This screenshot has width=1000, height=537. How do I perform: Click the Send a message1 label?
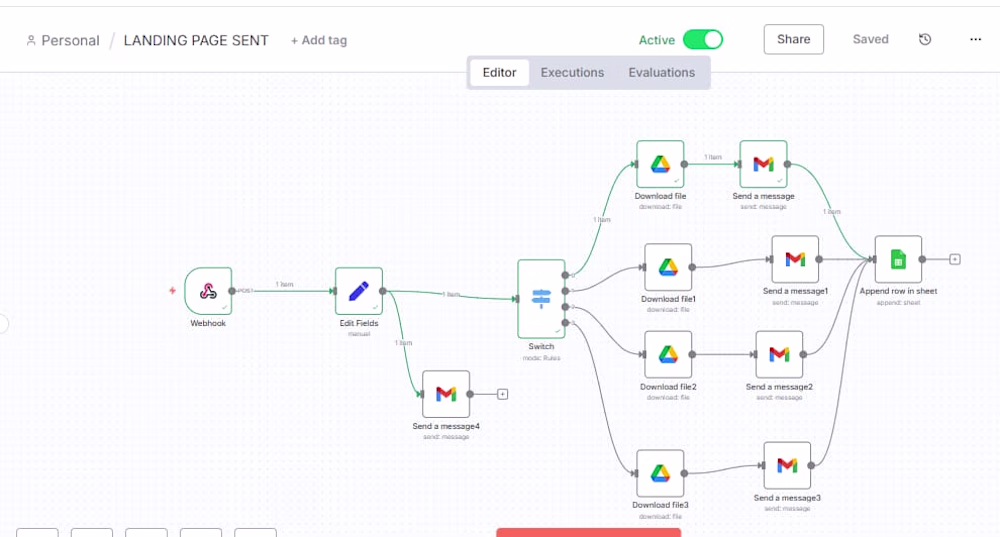coord(795,291)
